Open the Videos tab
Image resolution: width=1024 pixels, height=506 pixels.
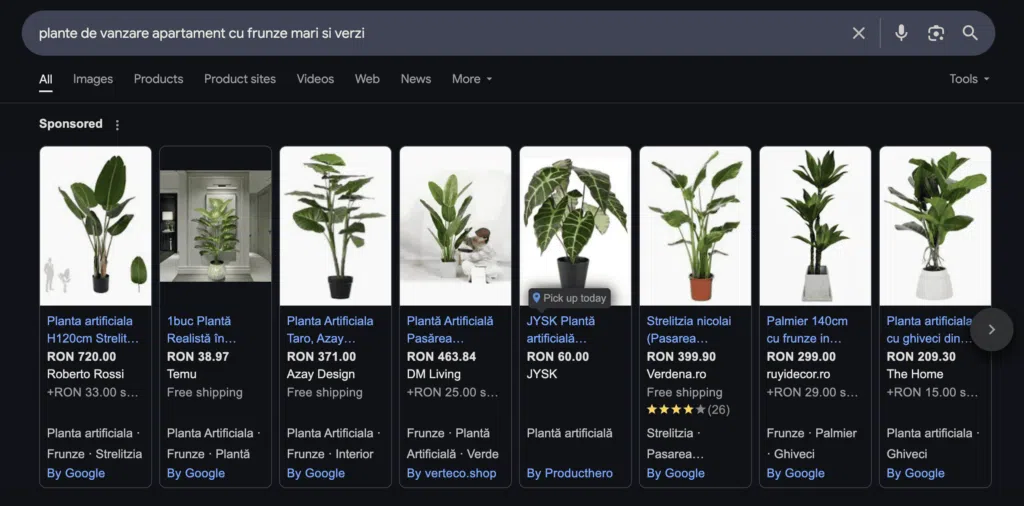(315, 79)
